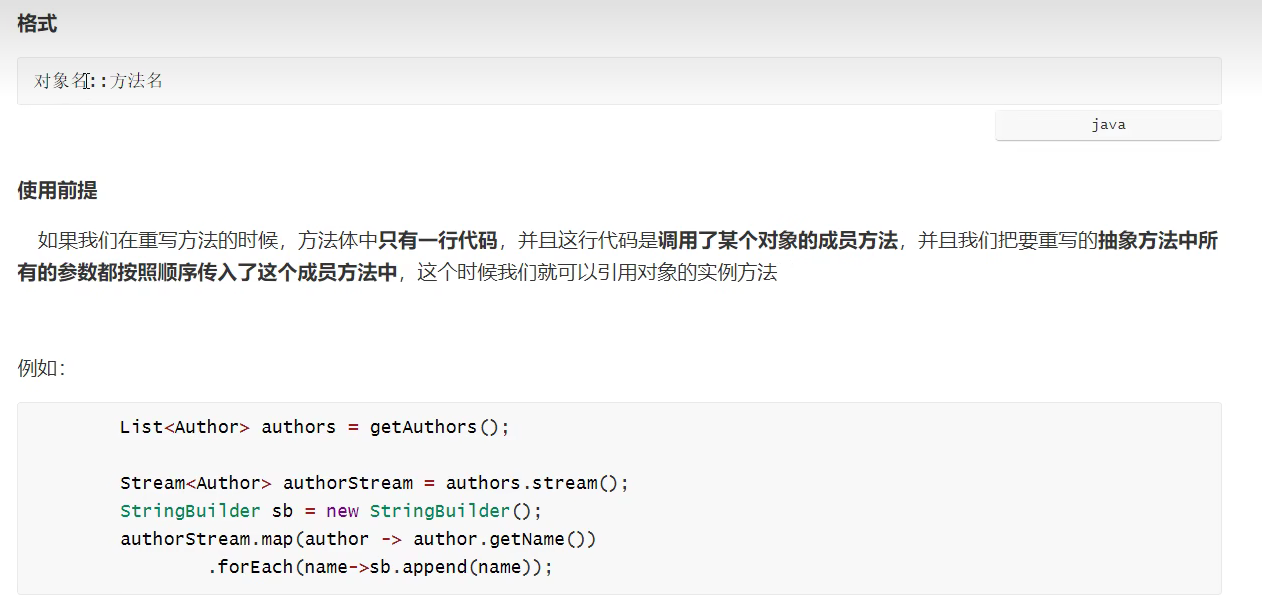Screen dimensions: 1262x601
Task: Click the bold text 只有一行代码
Action: (x=437, y=240)
